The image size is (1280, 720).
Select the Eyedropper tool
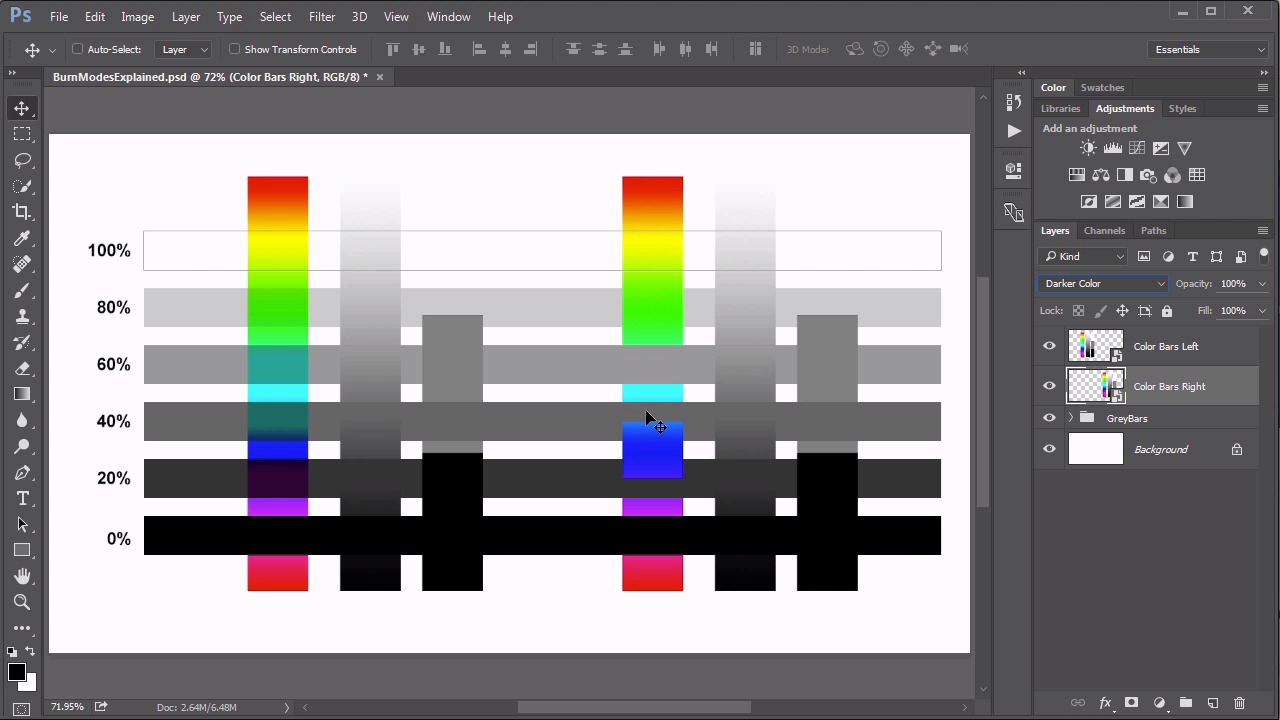pos(22,238)
